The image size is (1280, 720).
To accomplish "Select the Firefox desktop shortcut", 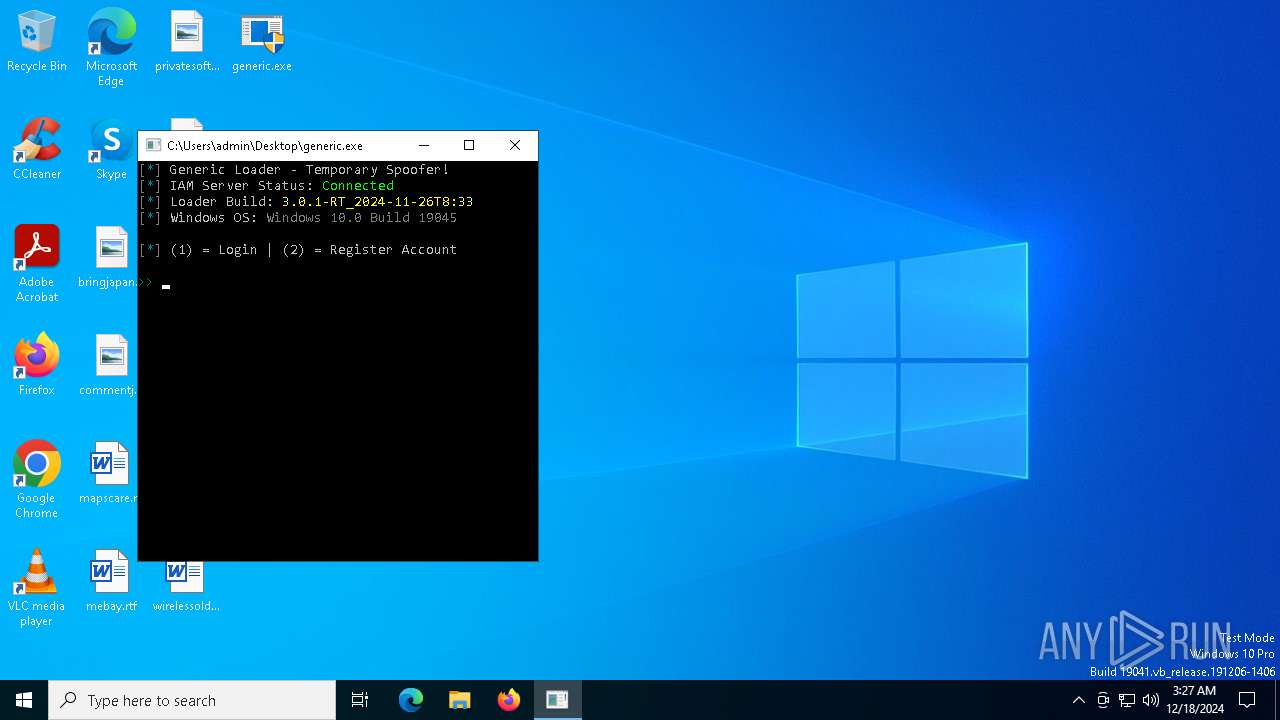I will 37,366.
